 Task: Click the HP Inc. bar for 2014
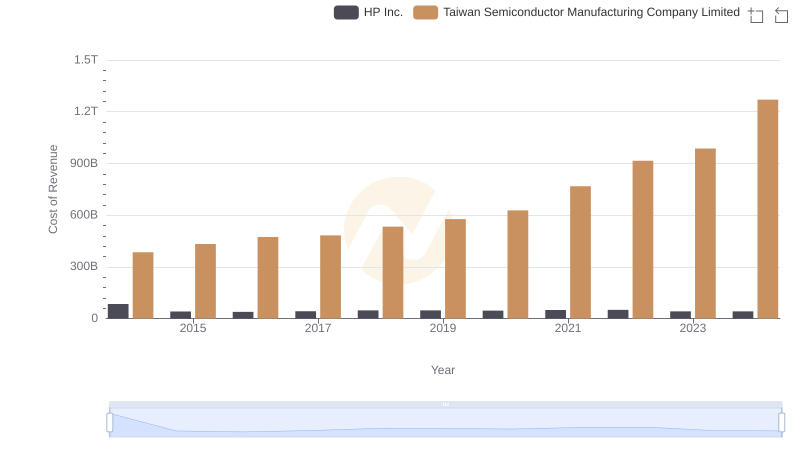click(118, 311)
